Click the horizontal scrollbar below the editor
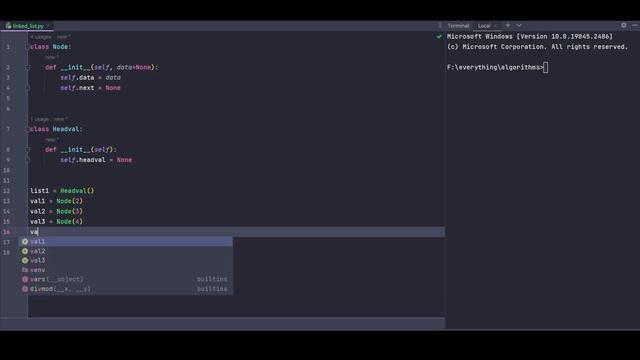Viewport: 640px width, 360px height. click(222, 323)
